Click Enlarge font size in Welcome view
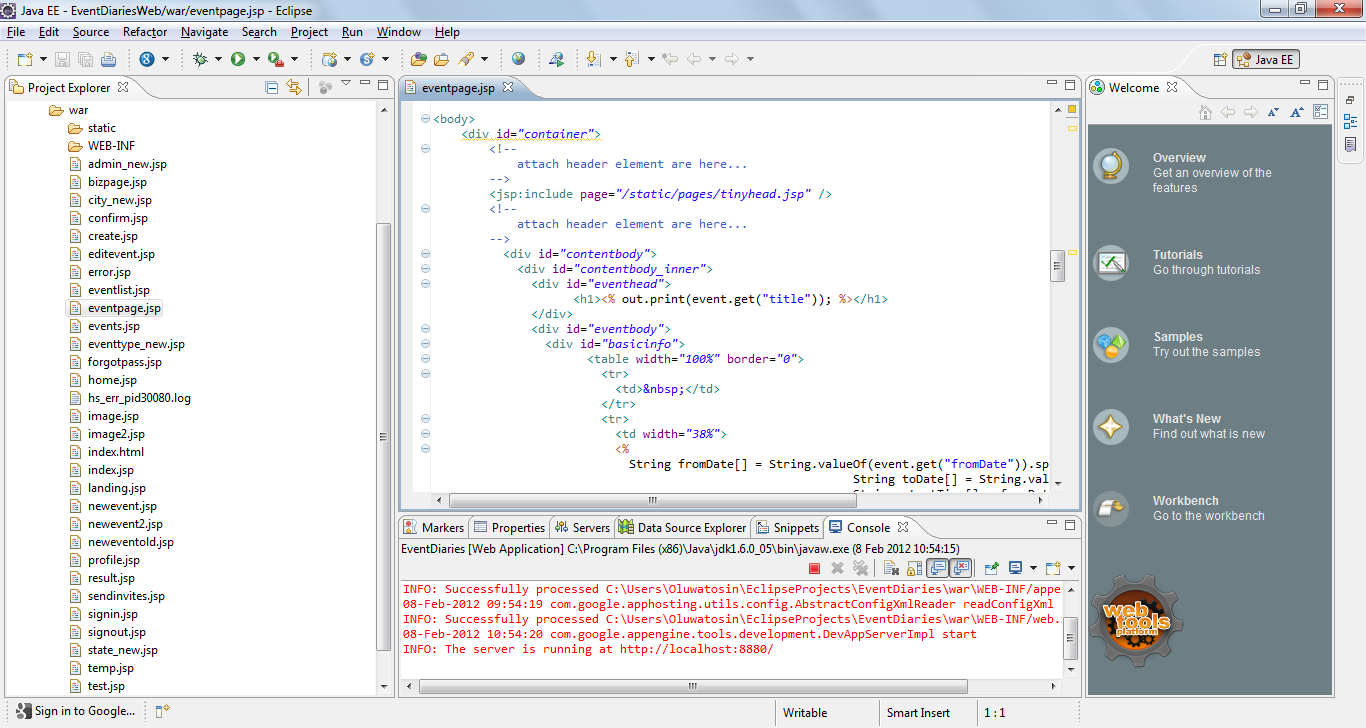 pyautogui.click(x=1297, y=112)
